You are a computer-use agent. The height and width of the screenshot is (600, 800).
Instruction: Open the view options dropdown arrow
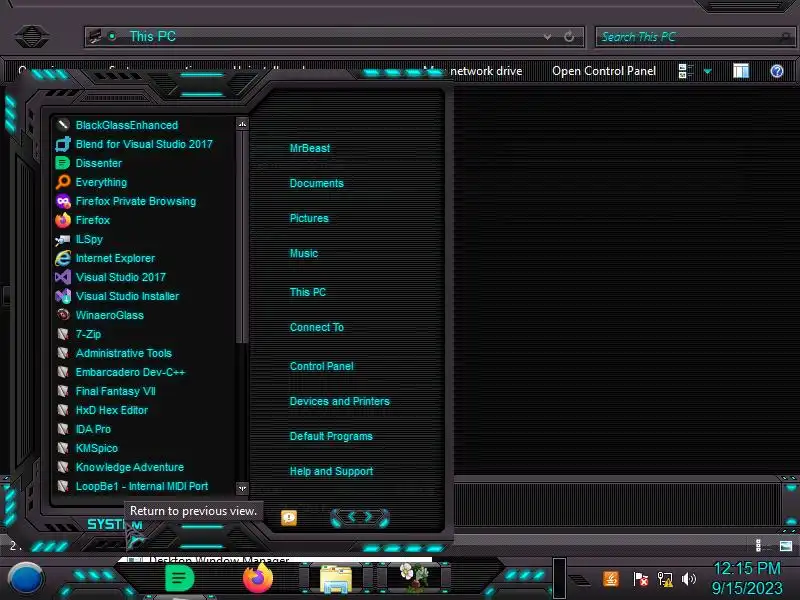click(708, 71)
